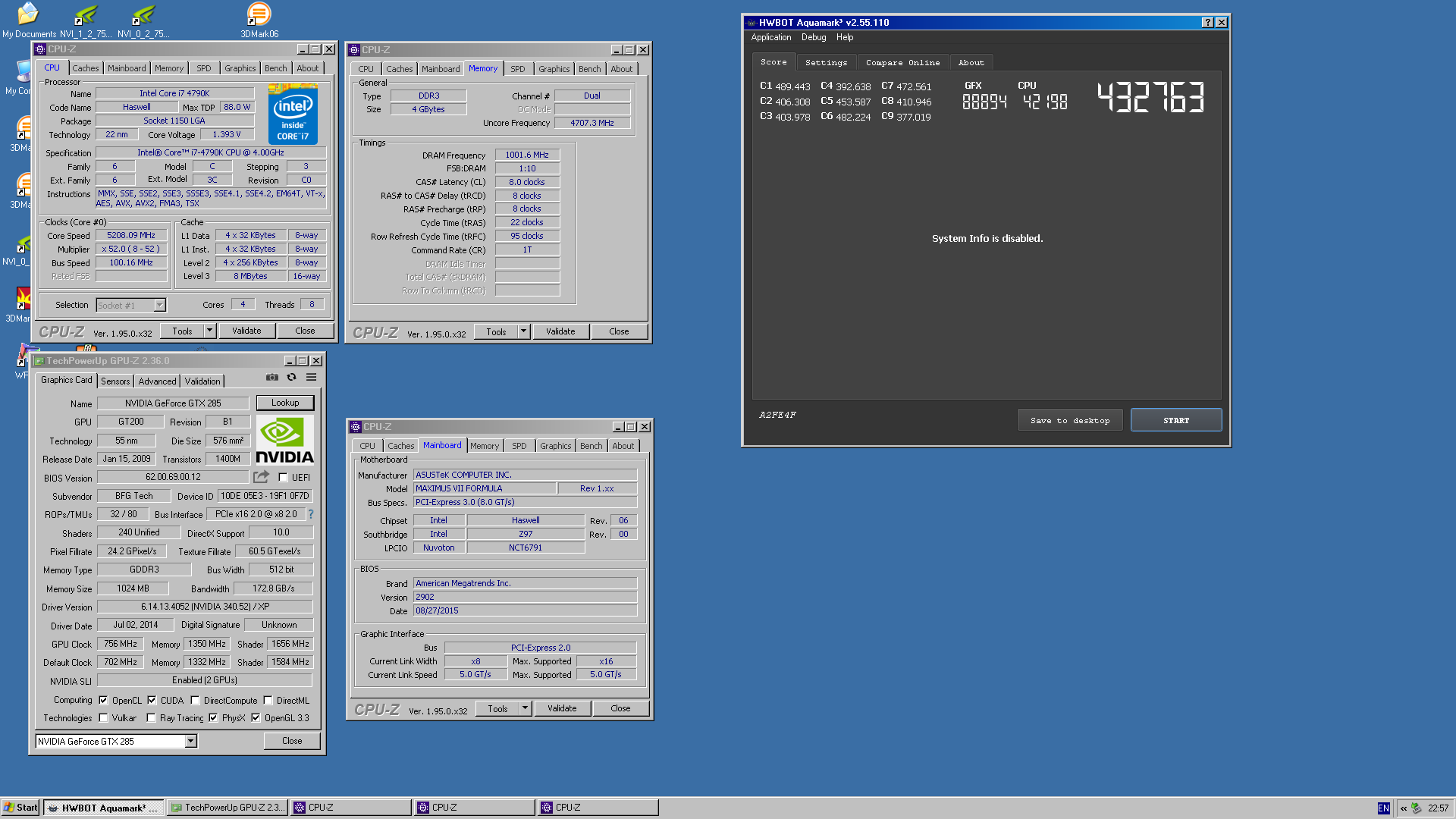
Task: Click Validate in CPU-Z Mainboard window
Action: 562,708
